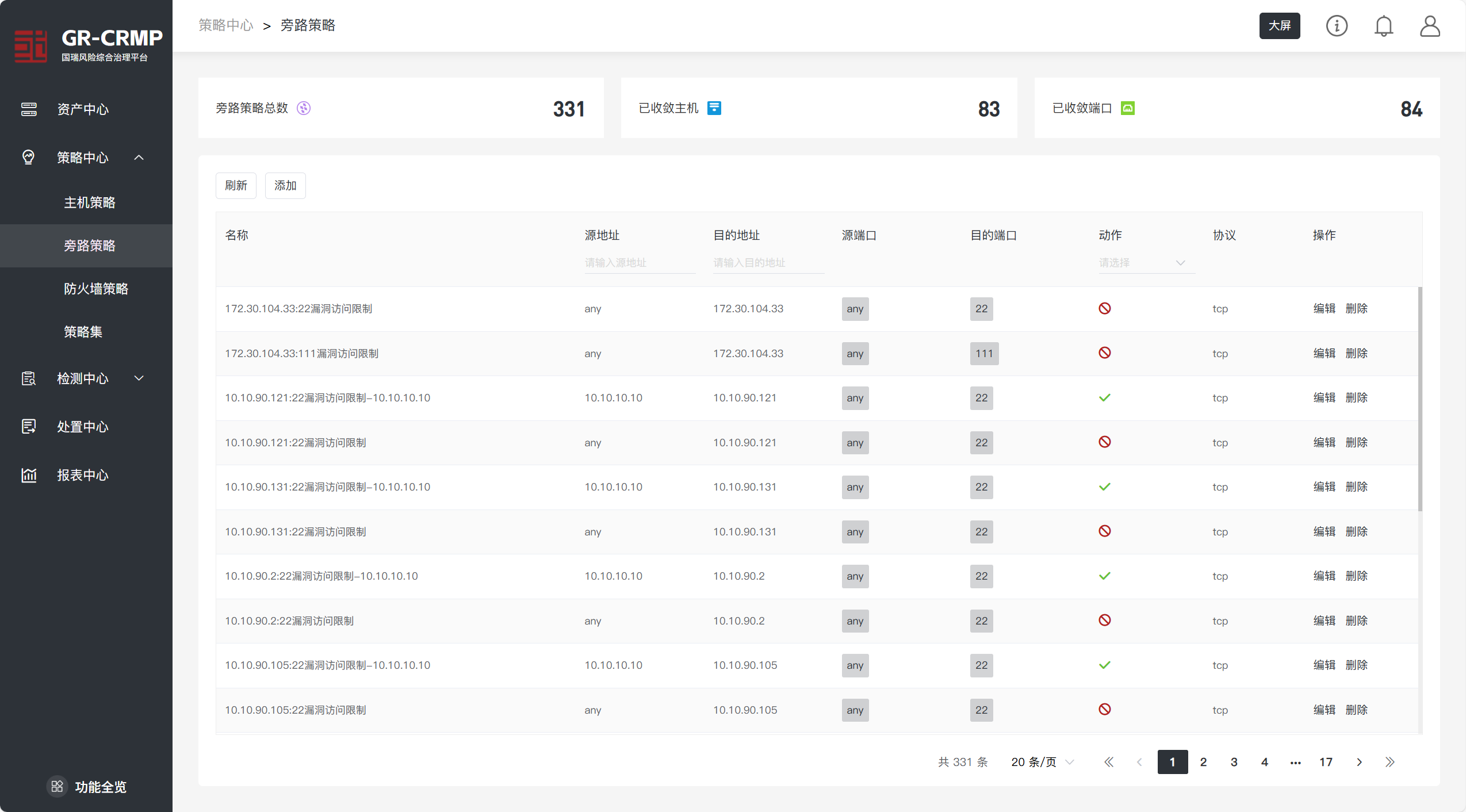Viewport: 1466px width, 812px height.
Task: Open 资产中心 sidebar icon
Action: point(29,109)
